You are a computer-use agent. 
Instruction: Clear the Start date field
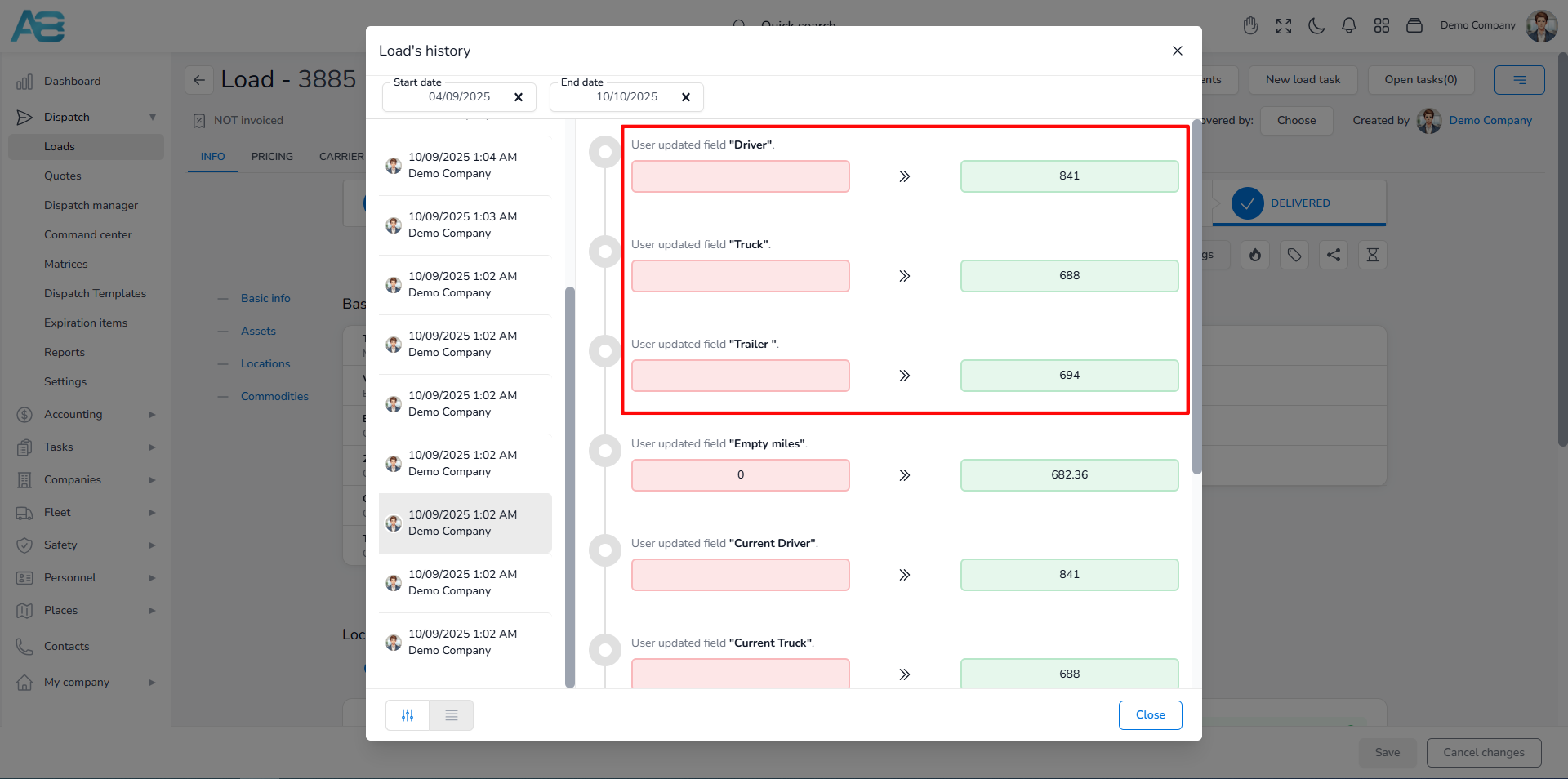click(518, 97)
